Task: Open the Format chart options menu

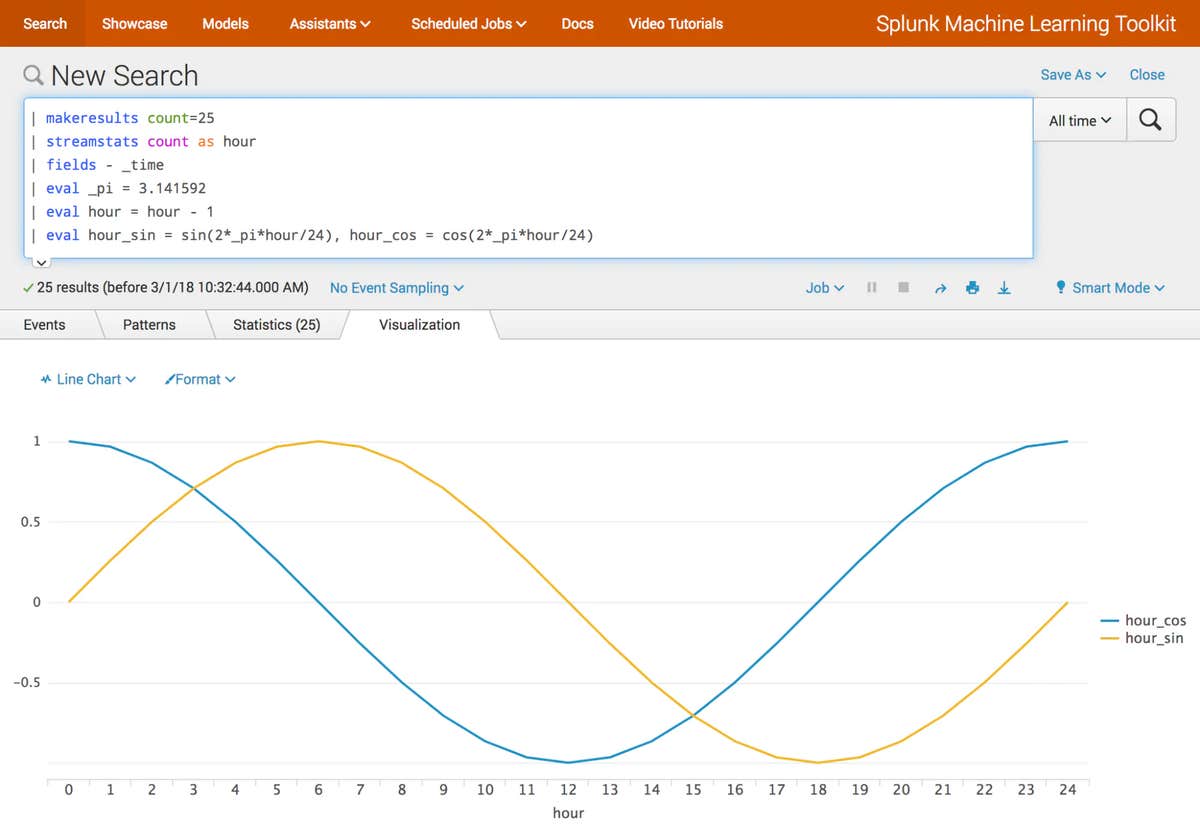Action: click(200, 379)
